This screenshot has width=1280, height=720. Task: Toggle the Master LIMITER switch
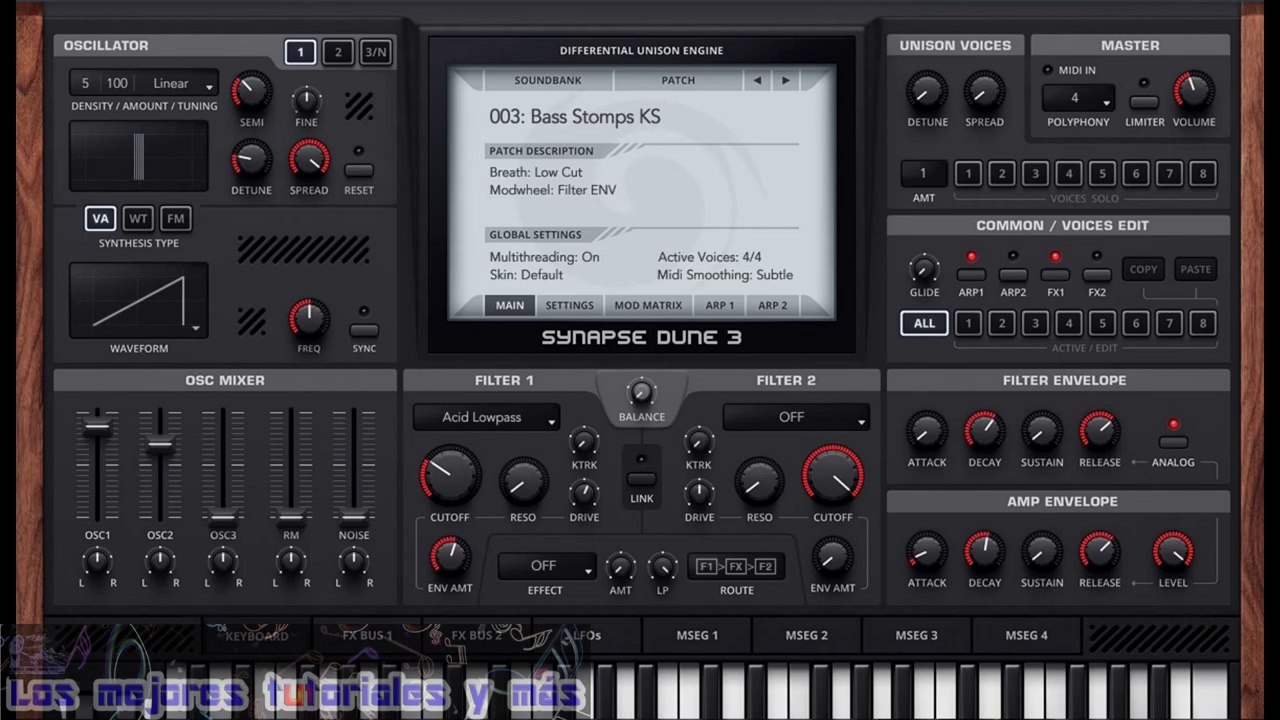point(1144,102)
